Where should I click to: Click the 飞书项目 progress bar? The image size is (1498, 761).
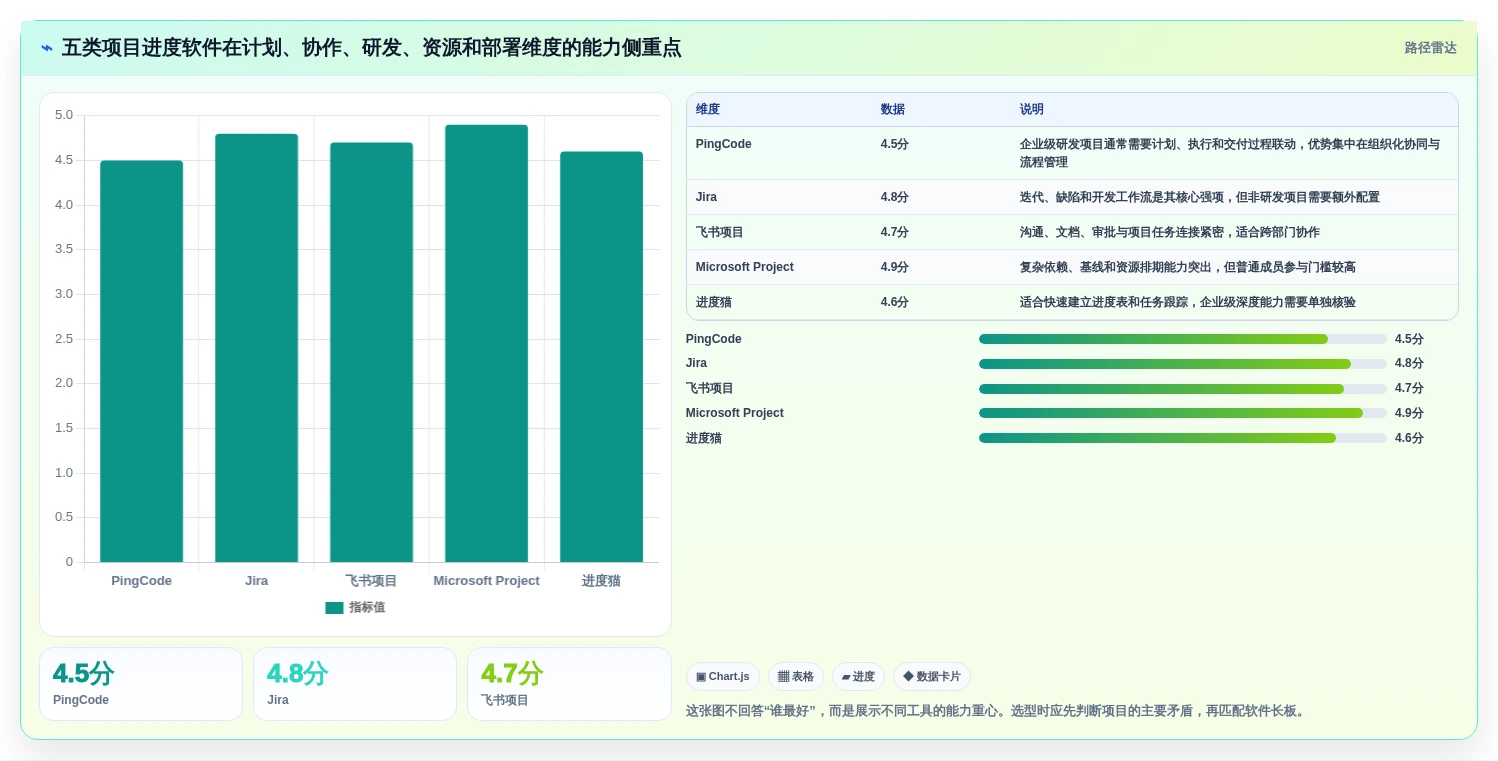coord(1183,389)
